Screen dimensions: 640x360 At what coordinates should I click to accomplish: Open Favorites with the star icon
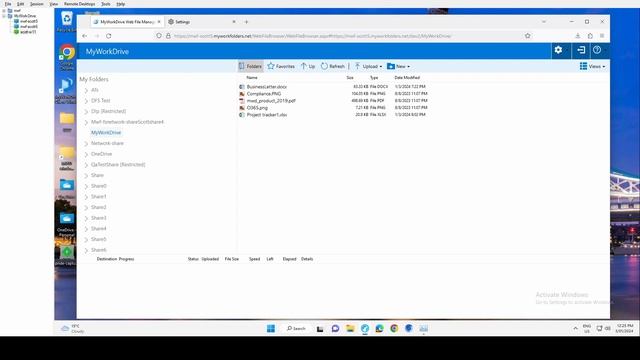[x=281, y=66]
